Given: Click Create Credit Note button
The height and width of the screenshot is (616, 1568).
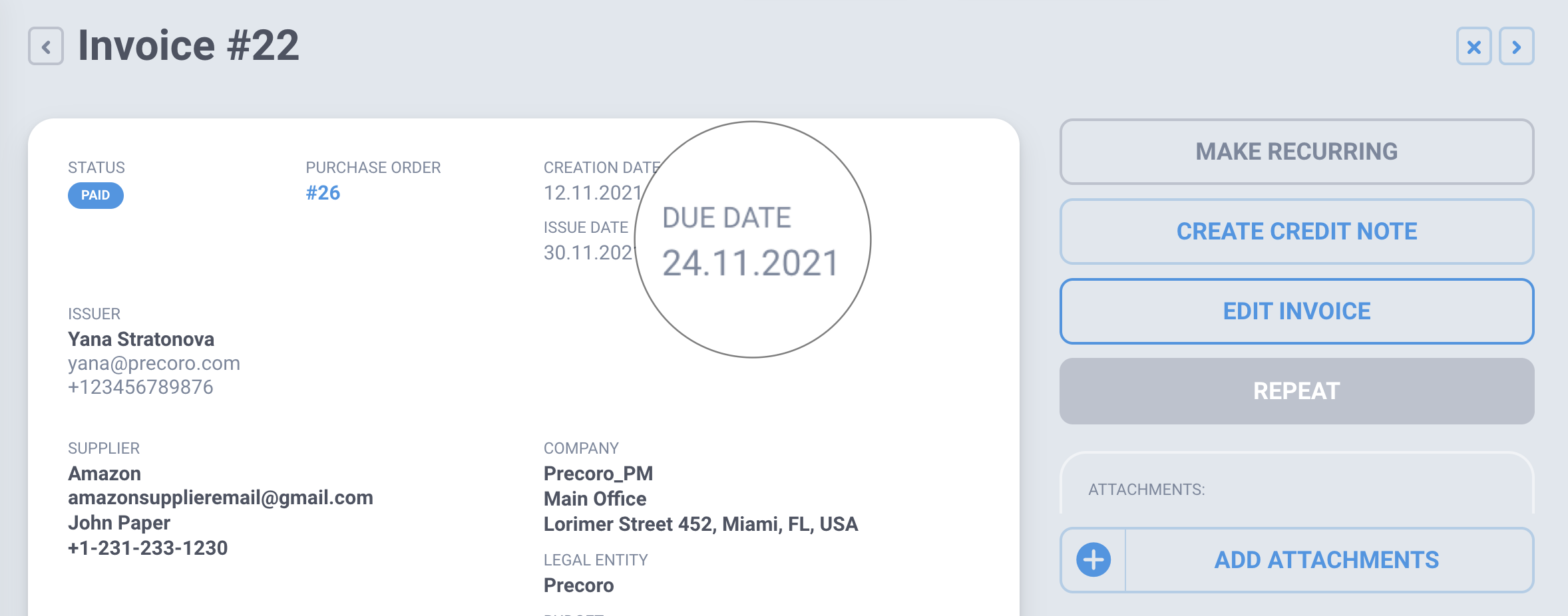Looking at the screenshot, I should (x=1296, y=231).
